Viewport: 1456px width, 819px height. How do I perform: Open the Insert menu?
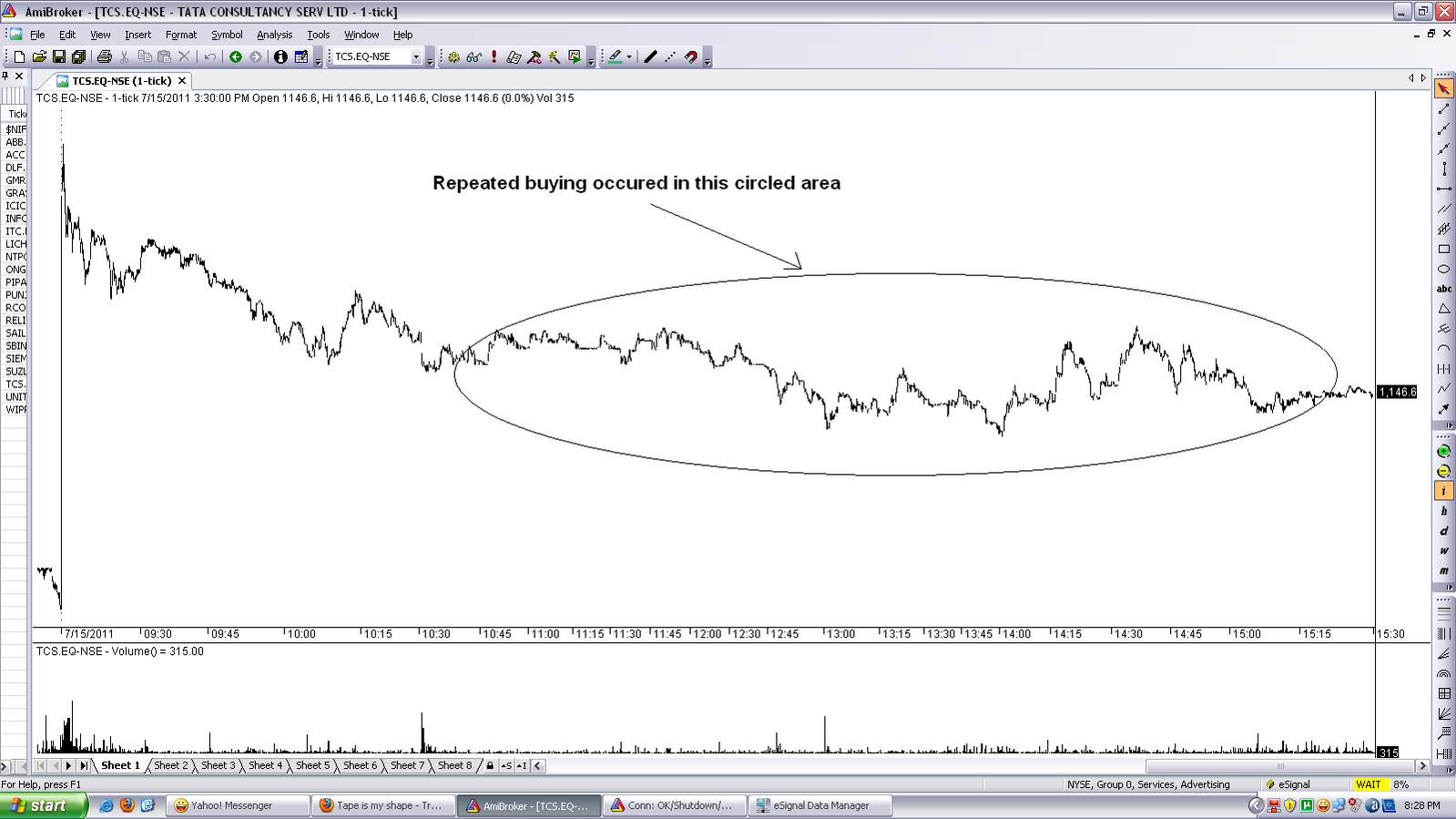137,35
